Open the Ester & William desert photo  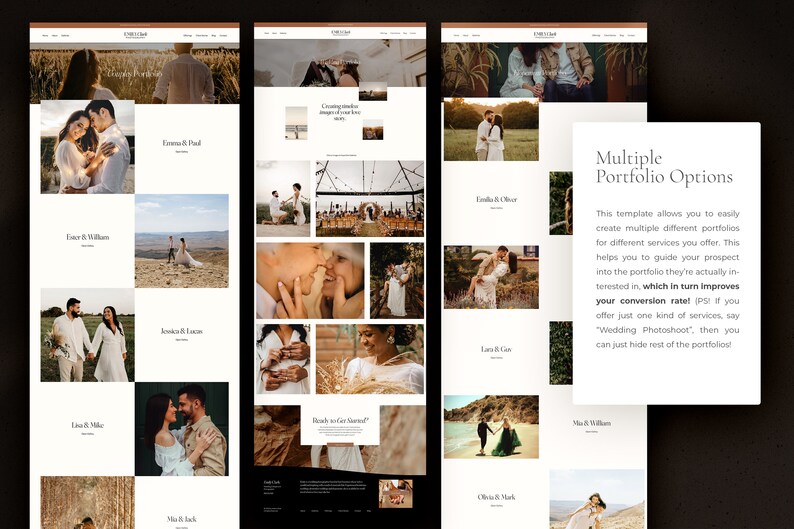pyautogui.click(x=182, y=241)
